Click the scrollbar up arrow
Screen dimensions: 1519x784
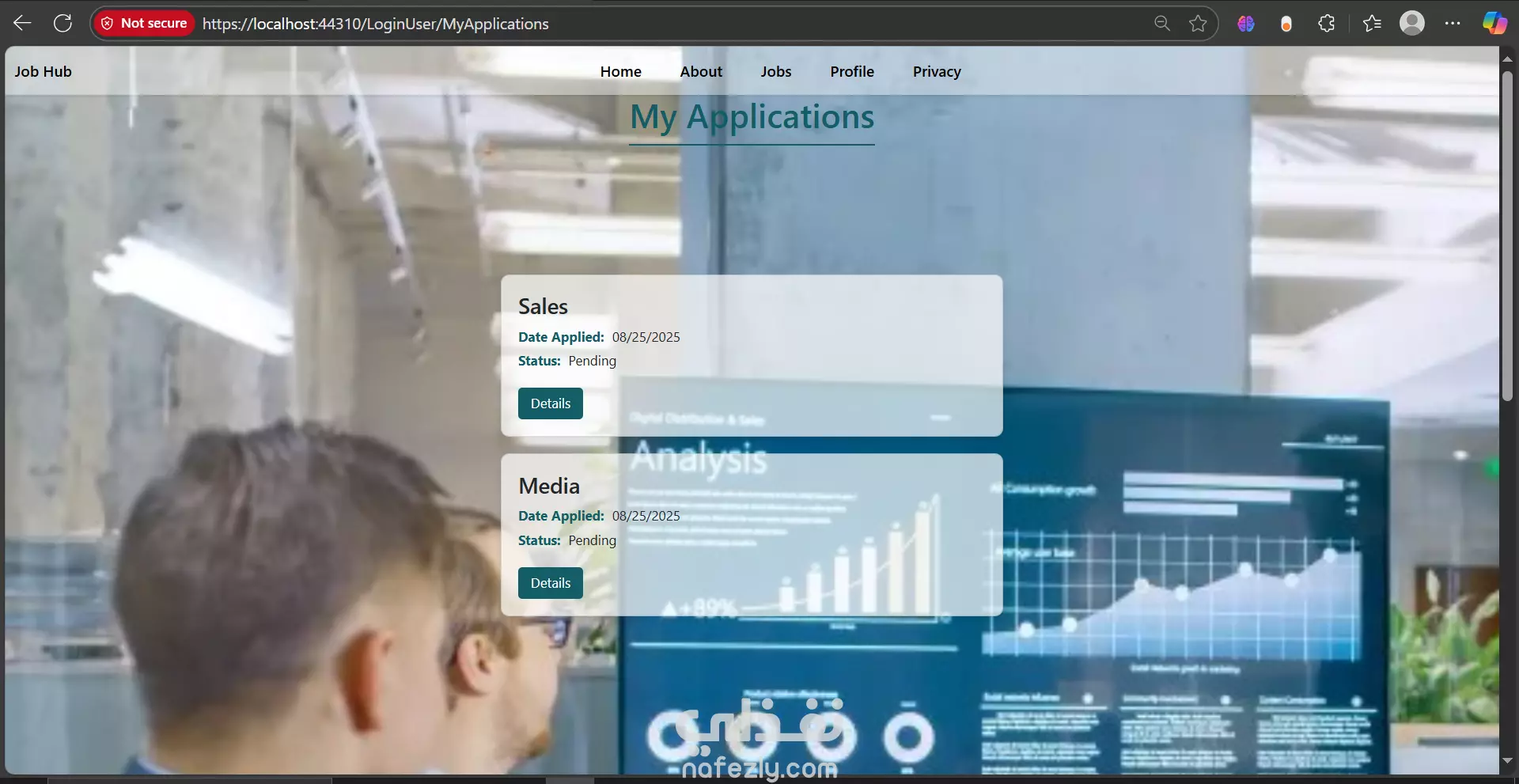(1508, 58)
